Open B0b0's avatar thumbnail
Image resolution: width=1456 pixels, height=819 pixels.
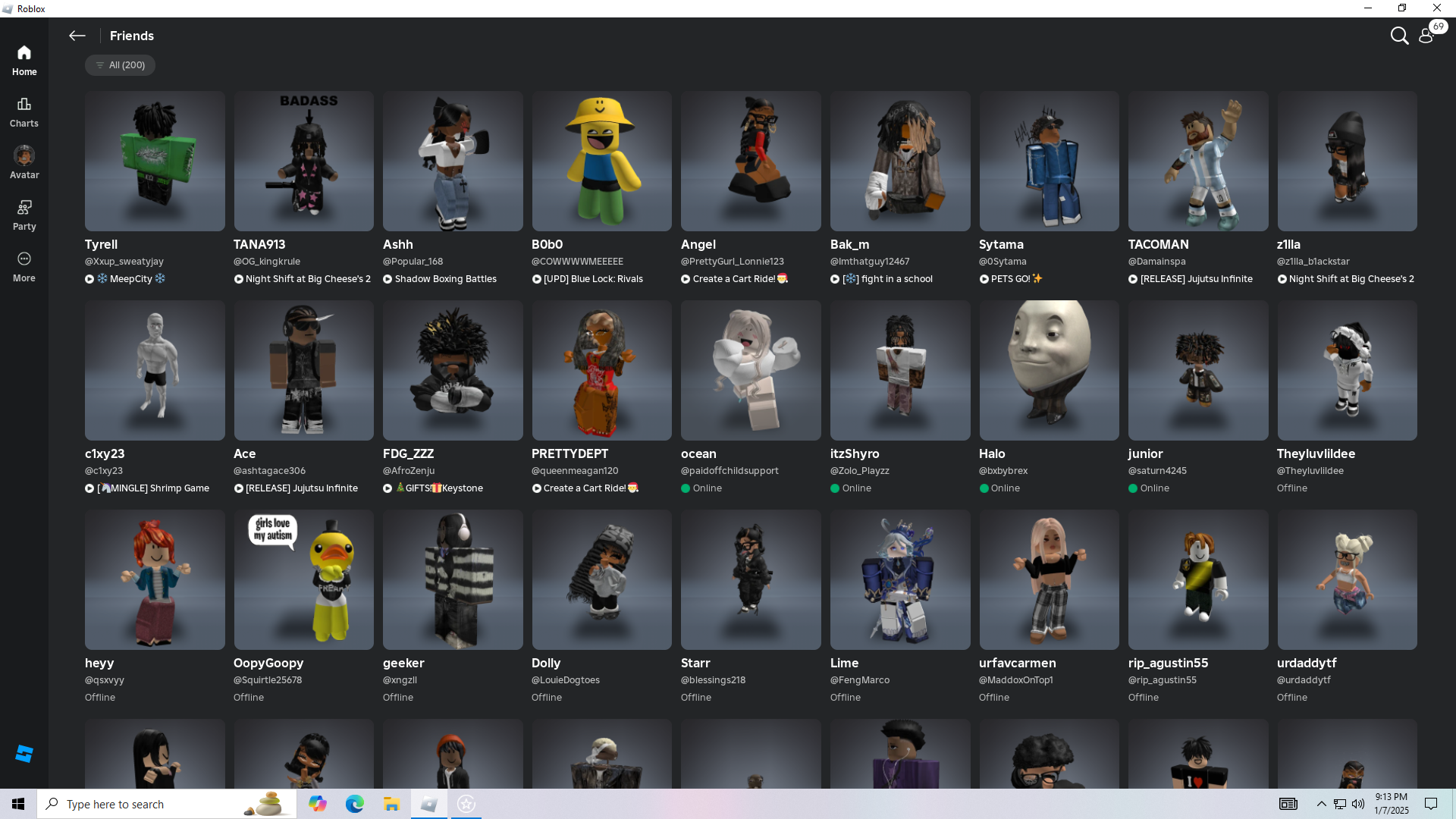pyautogui.click(x=601, y=162)
